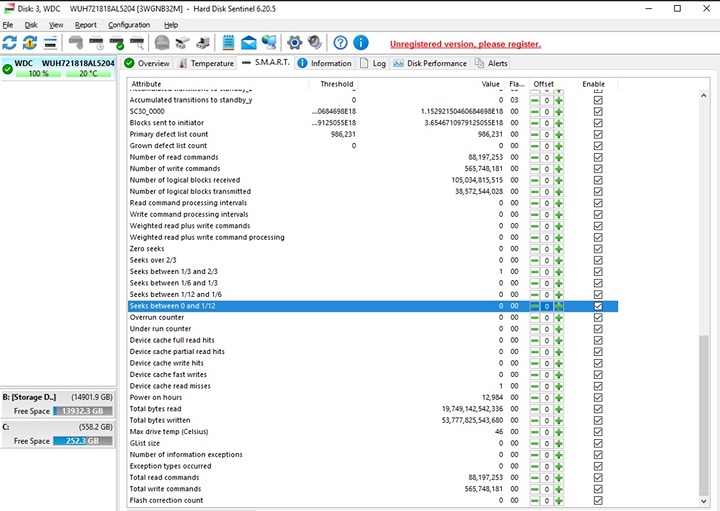Click the refresh icon with warning sign

pos(30,43)
